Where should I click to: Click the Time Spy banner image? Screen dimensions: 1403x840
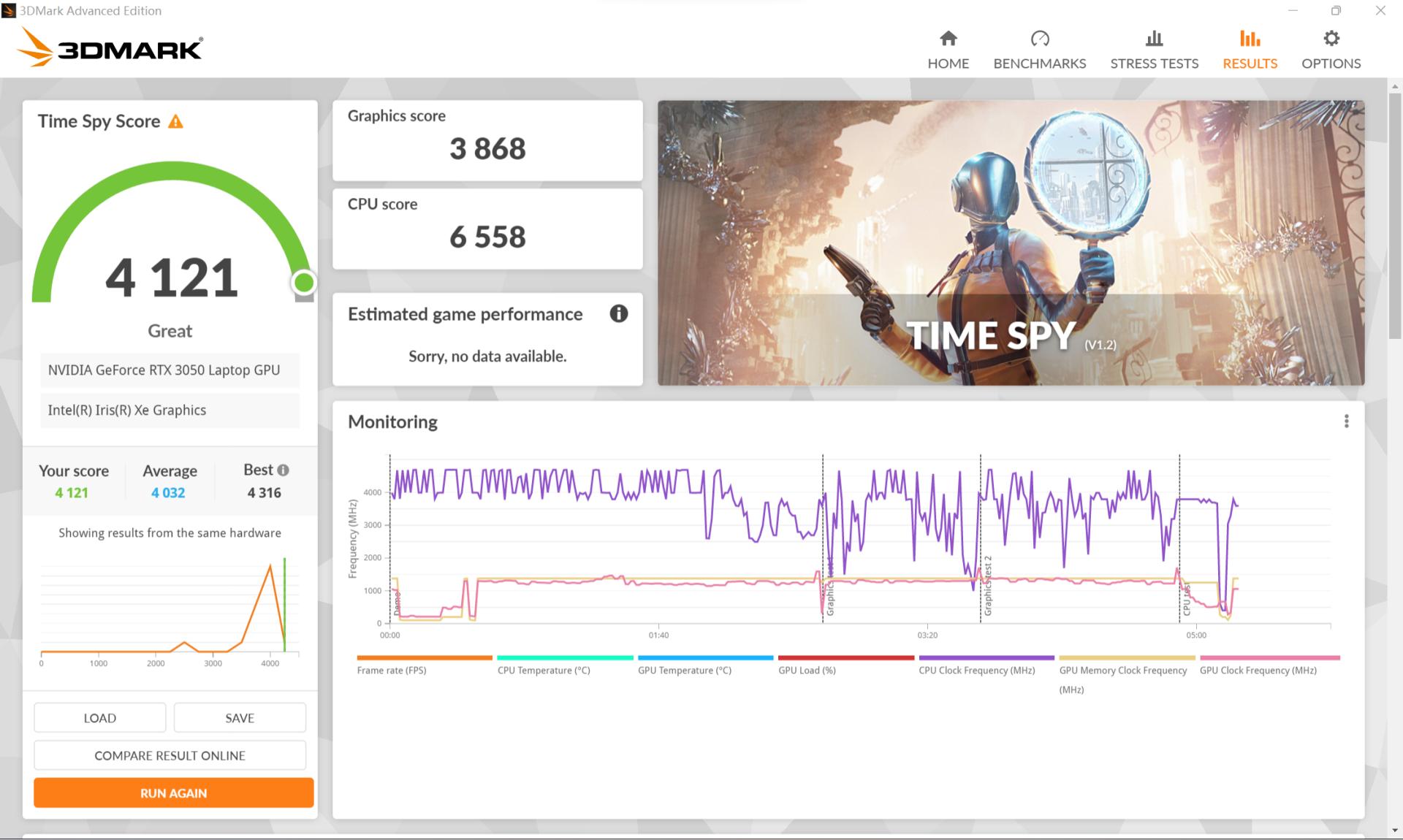click(1011, 243)
